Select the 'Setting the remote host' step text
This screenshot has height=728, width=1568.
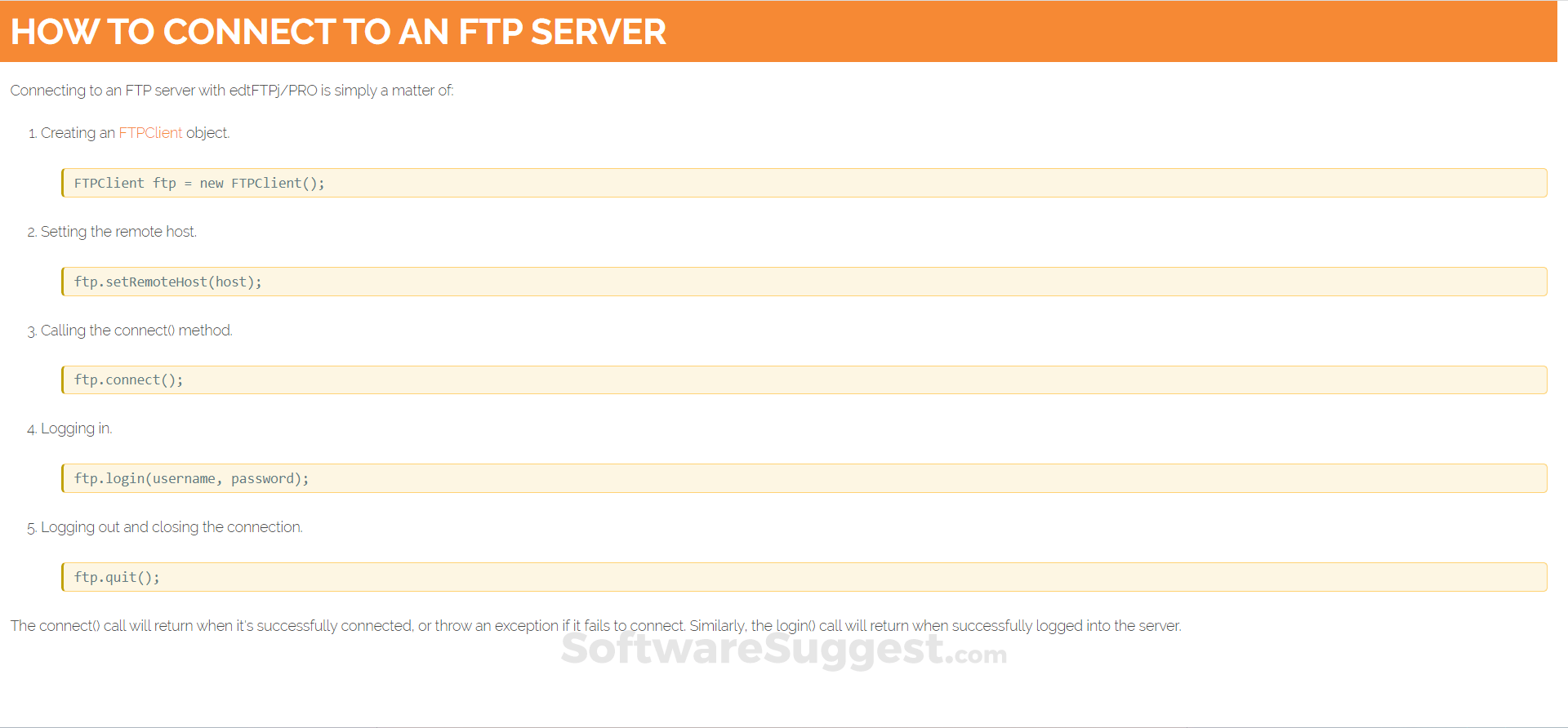pyautogui.click(x=118, y=232)
